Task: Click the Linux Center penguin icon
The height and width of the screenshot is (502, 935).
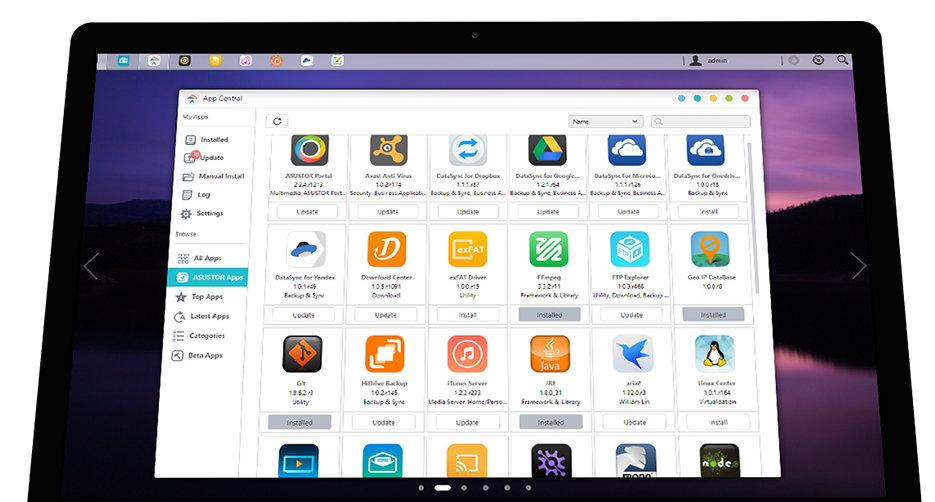Action: click(713, 354)
